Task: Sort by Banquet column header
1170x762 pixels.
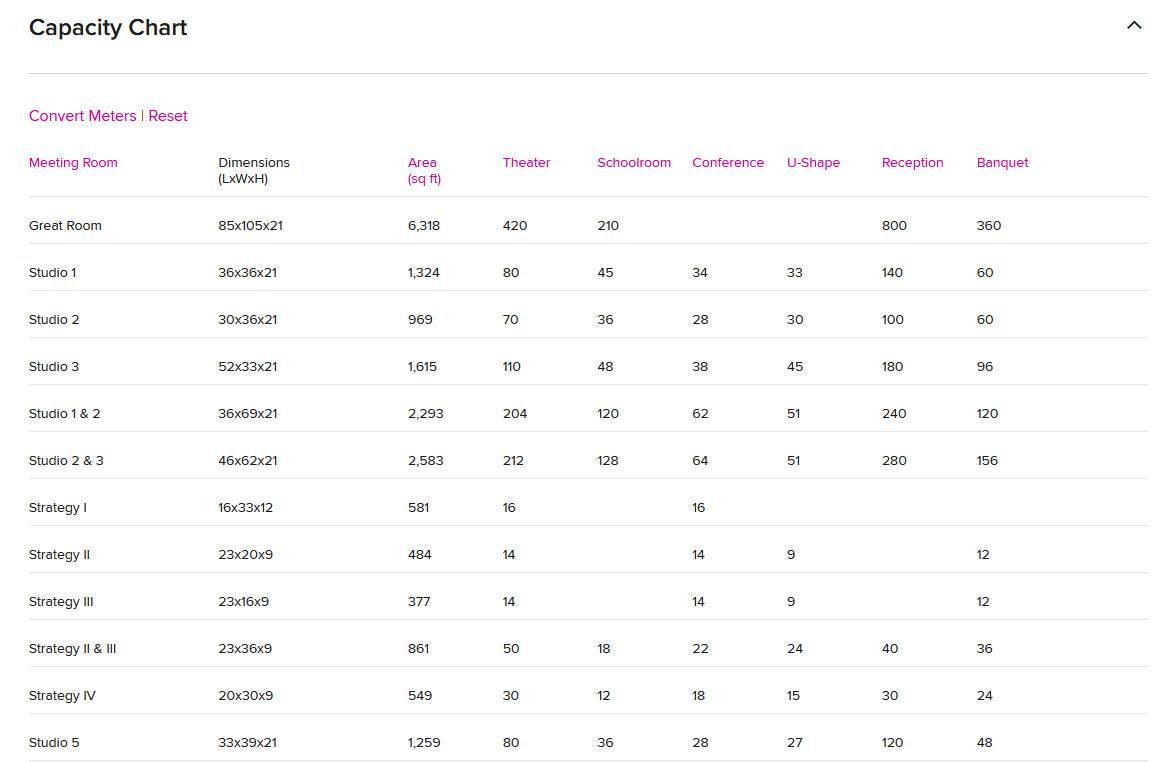Action: [x=1002, y=163]
